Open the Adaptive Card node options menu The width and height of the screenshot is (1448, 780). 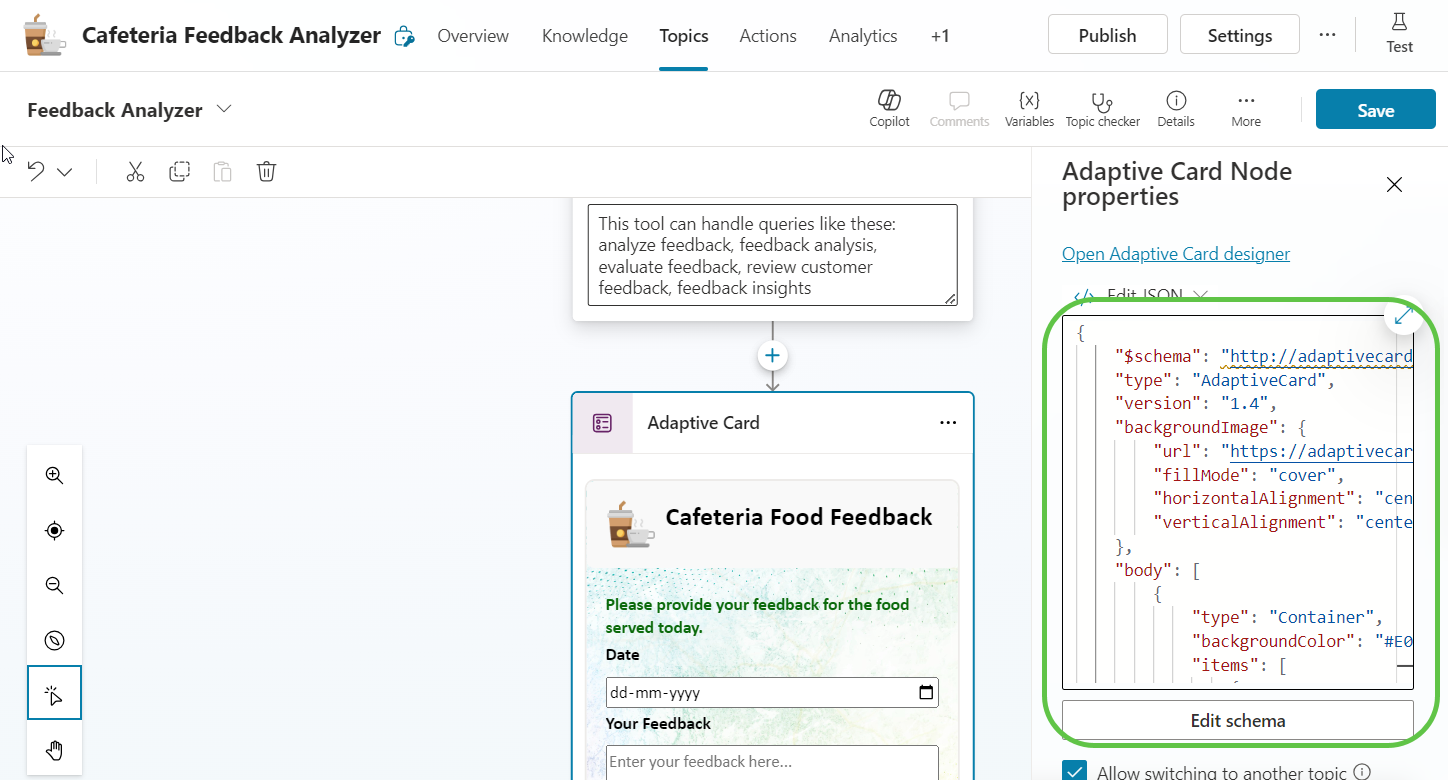948,423
